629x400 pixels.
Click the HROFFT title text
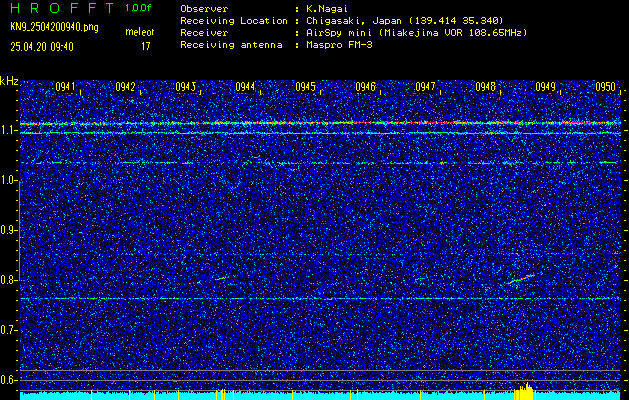point(62,8)
